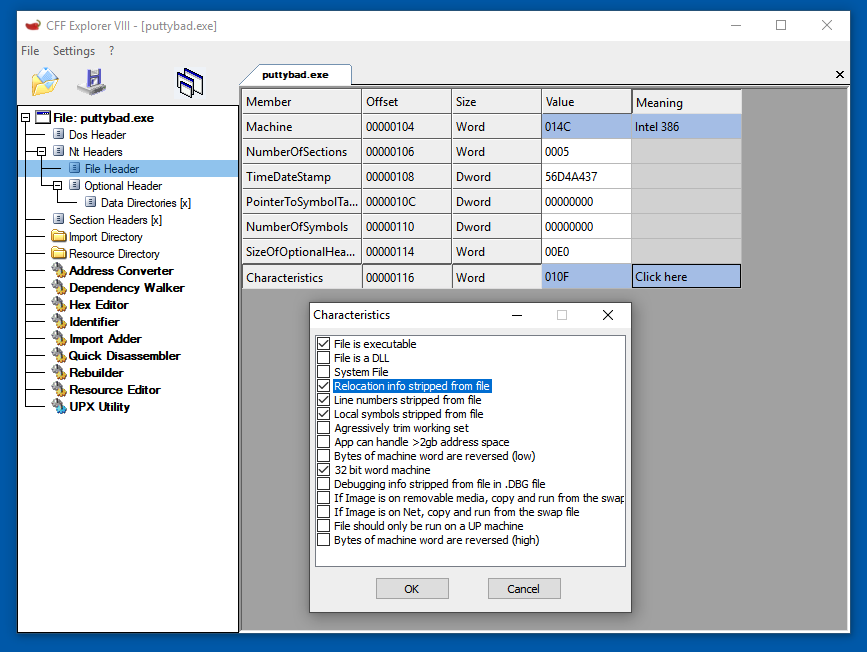The width and height of the screenshot is (867, 652).
Task: Click the Import Directory folder icon
Action: pyautogui.click(x=59, y=236)
